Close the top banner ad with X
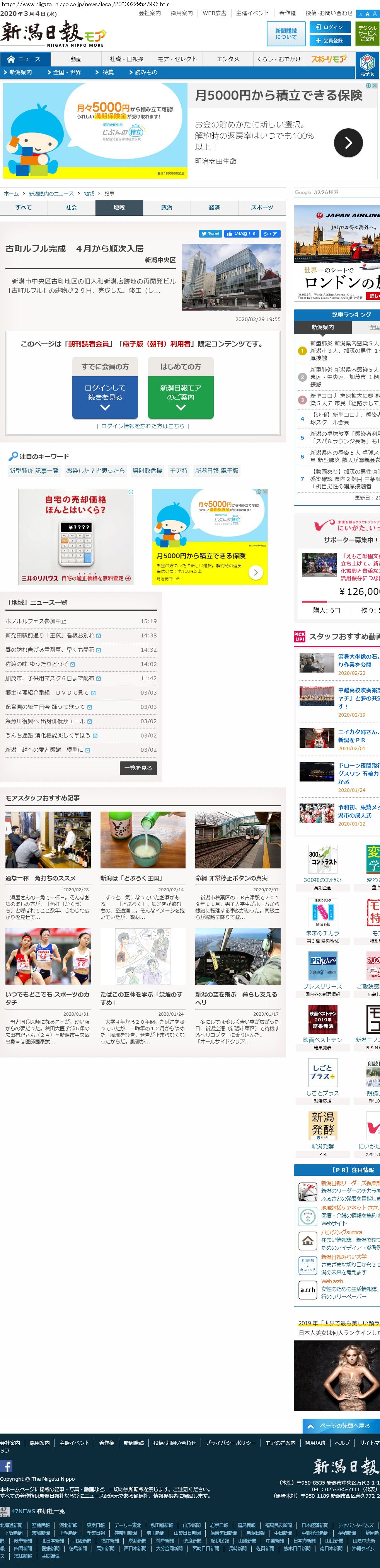 [375, 86]
